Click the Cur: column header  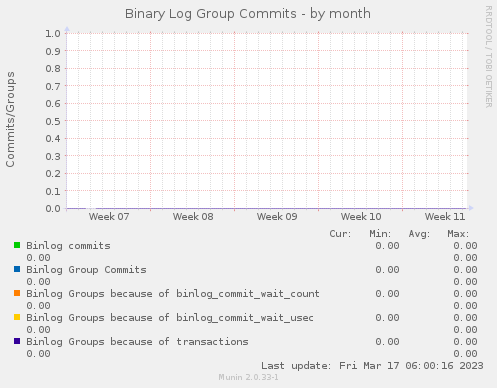point(340,234)
